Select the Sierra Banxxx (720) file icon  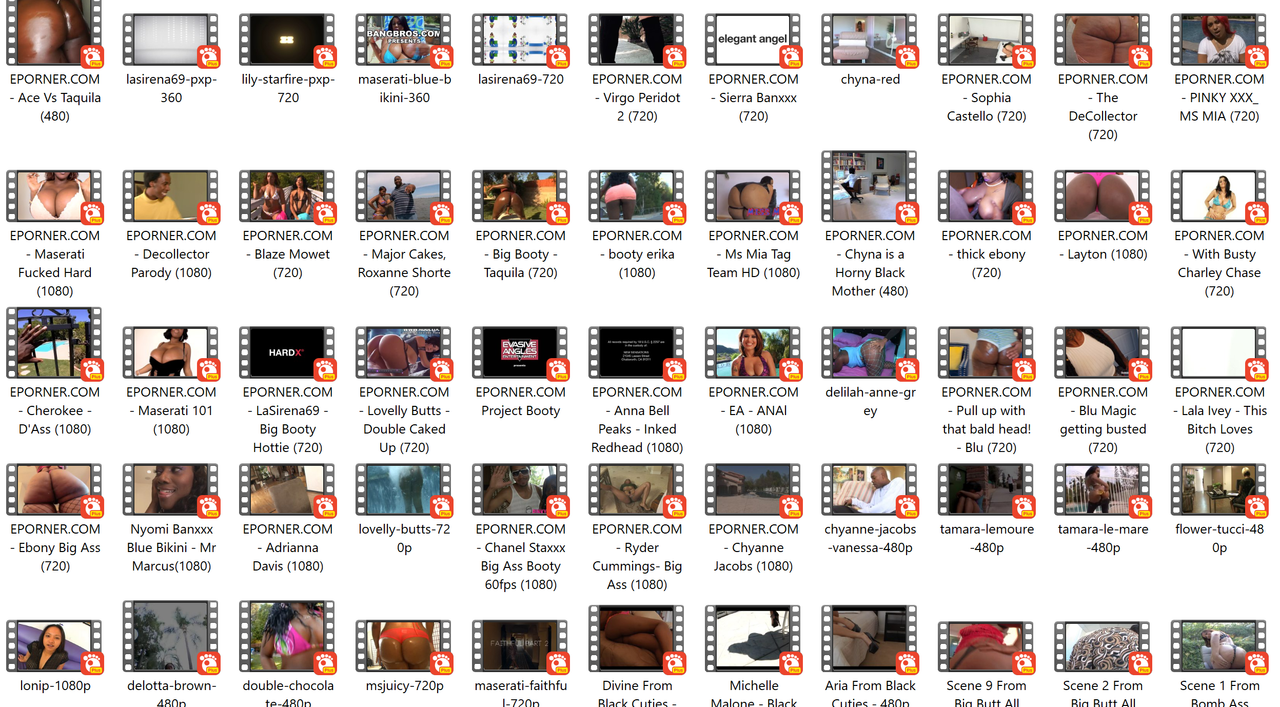[753, 40]
